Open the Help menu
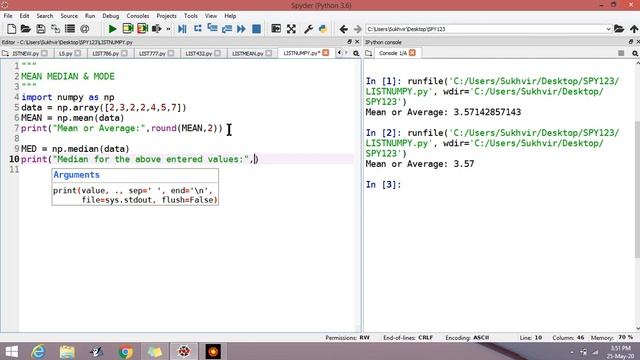Image resolution: width=640 pixels, height=360 pixels. pos(230,16)
